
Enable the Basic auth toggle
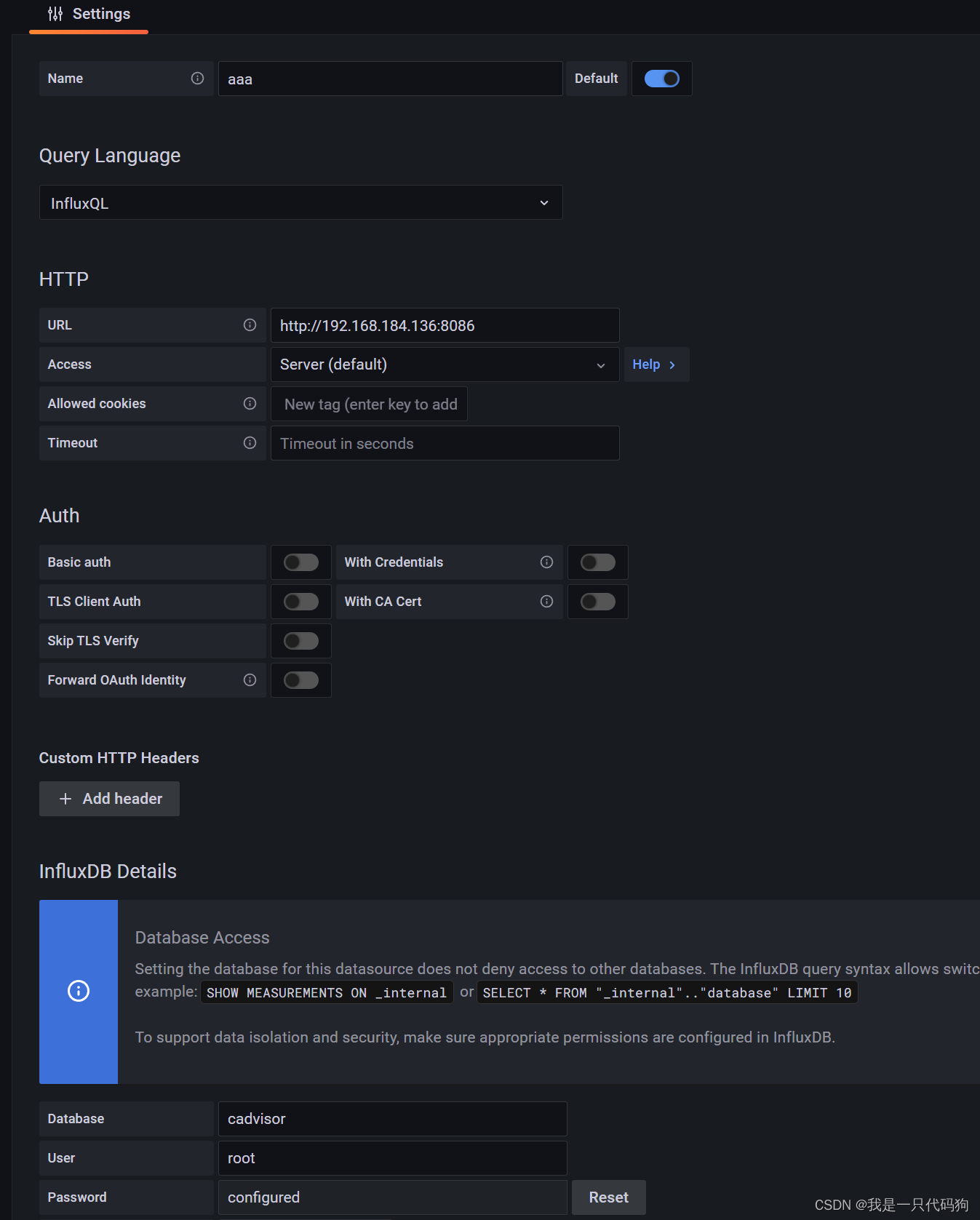pyautogui.click(x=301, y=562)
